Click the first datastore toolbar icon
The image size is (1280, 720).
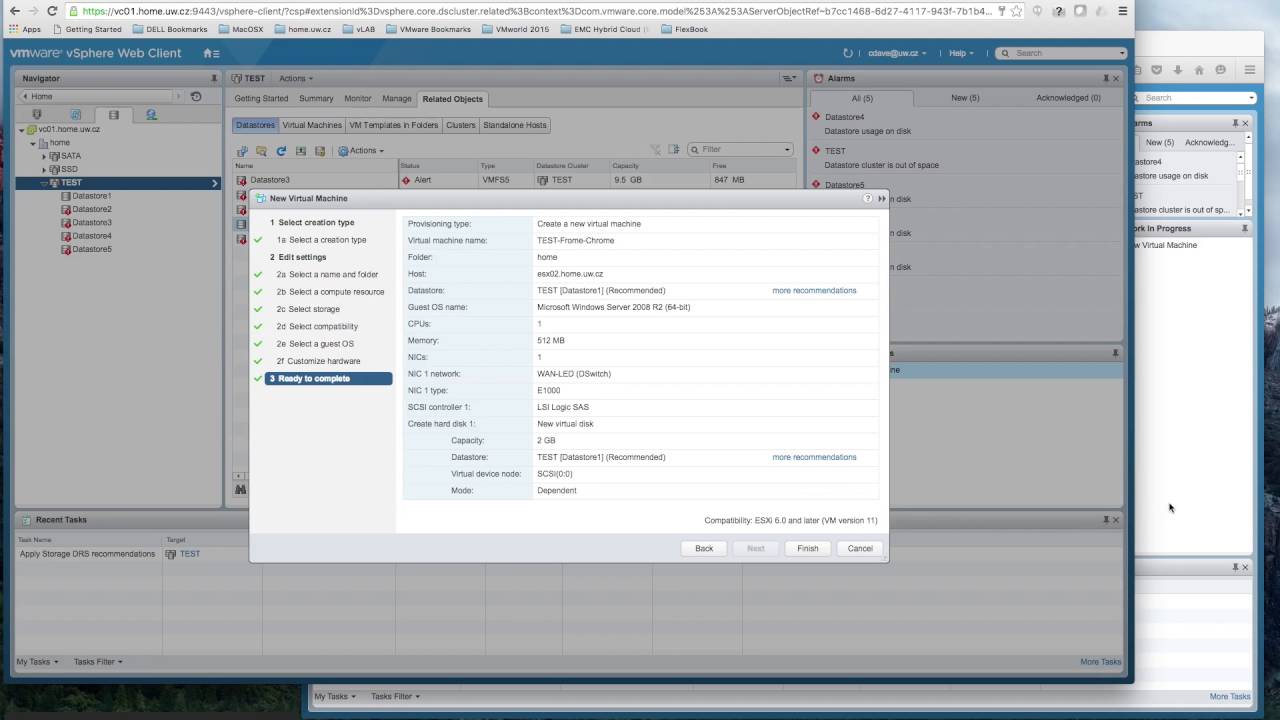coord(242,151)
